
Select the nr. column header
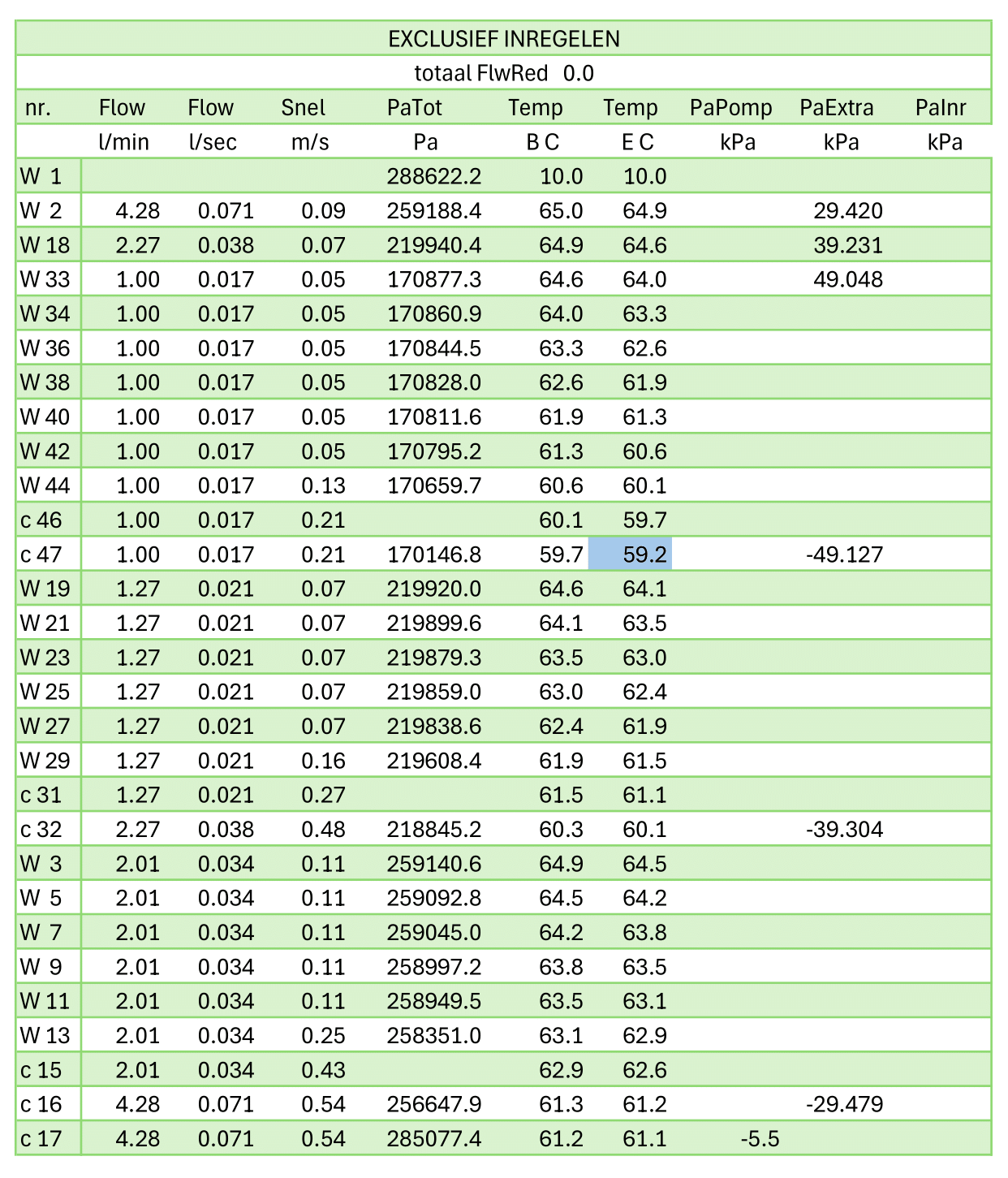tap(38, 107)
